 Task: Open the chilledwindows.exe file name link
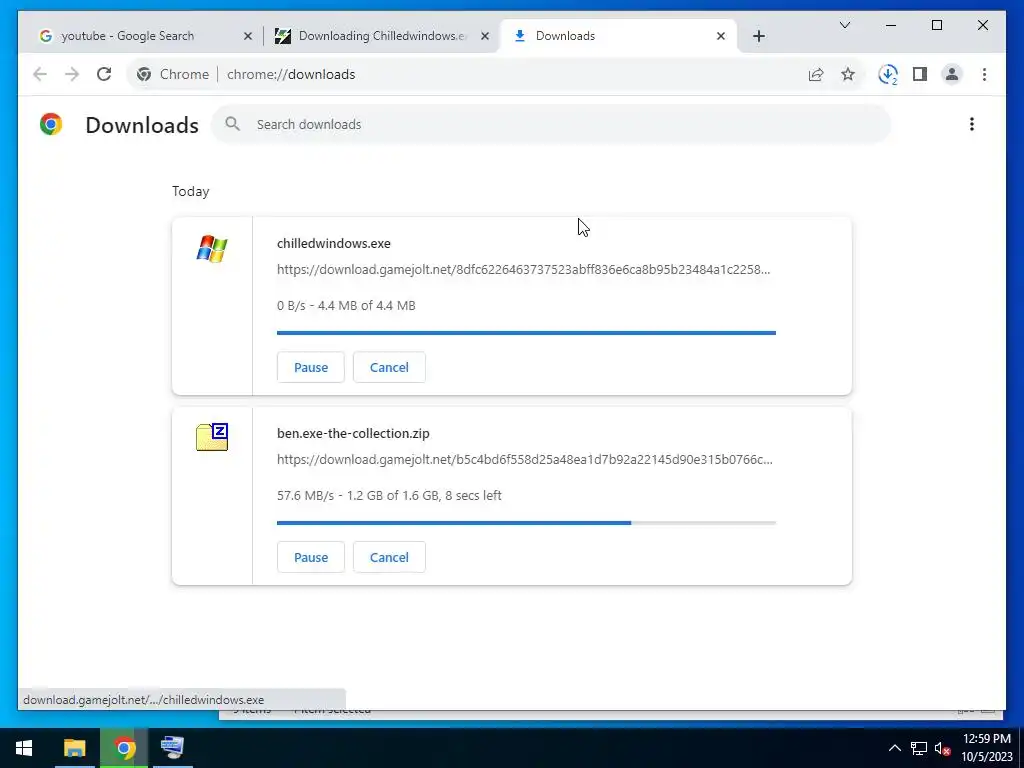pos(334,244)
